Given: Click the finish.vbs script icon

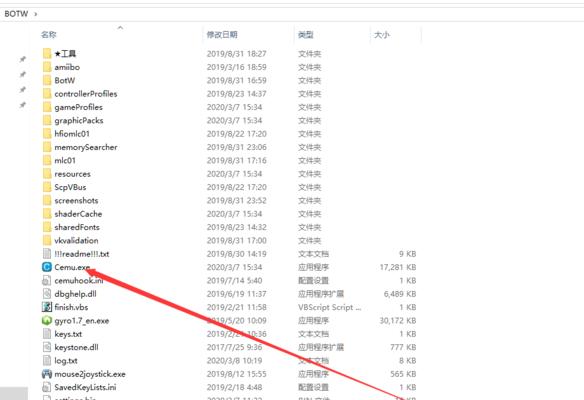Looking at the screenshot, I should (x=47, y=307).
